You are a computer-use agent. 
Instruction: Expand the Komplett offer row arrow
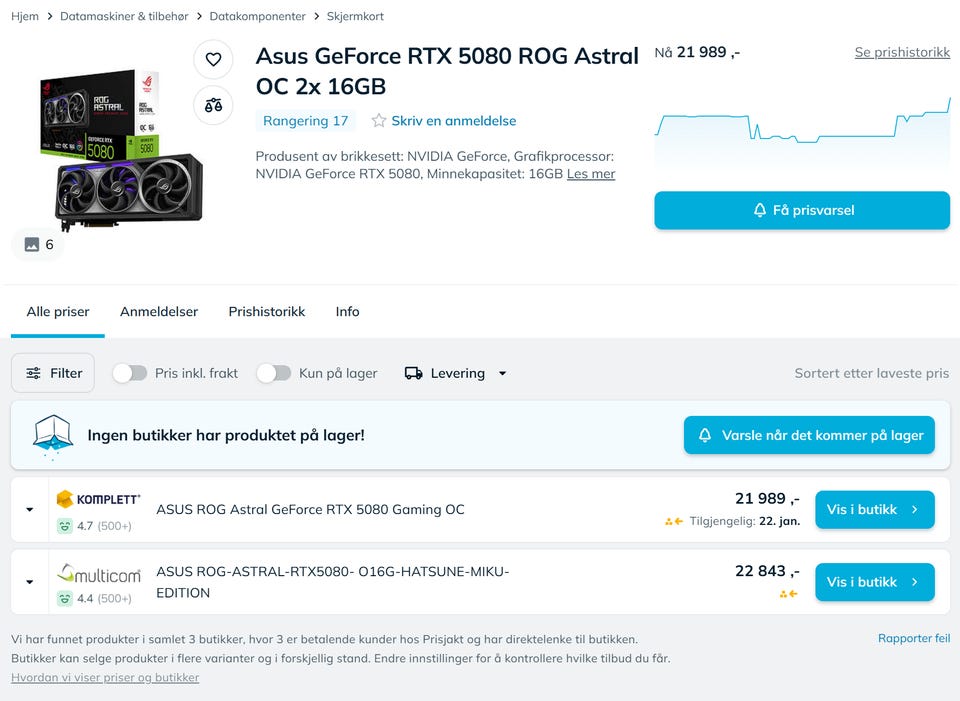click(30, 510)
